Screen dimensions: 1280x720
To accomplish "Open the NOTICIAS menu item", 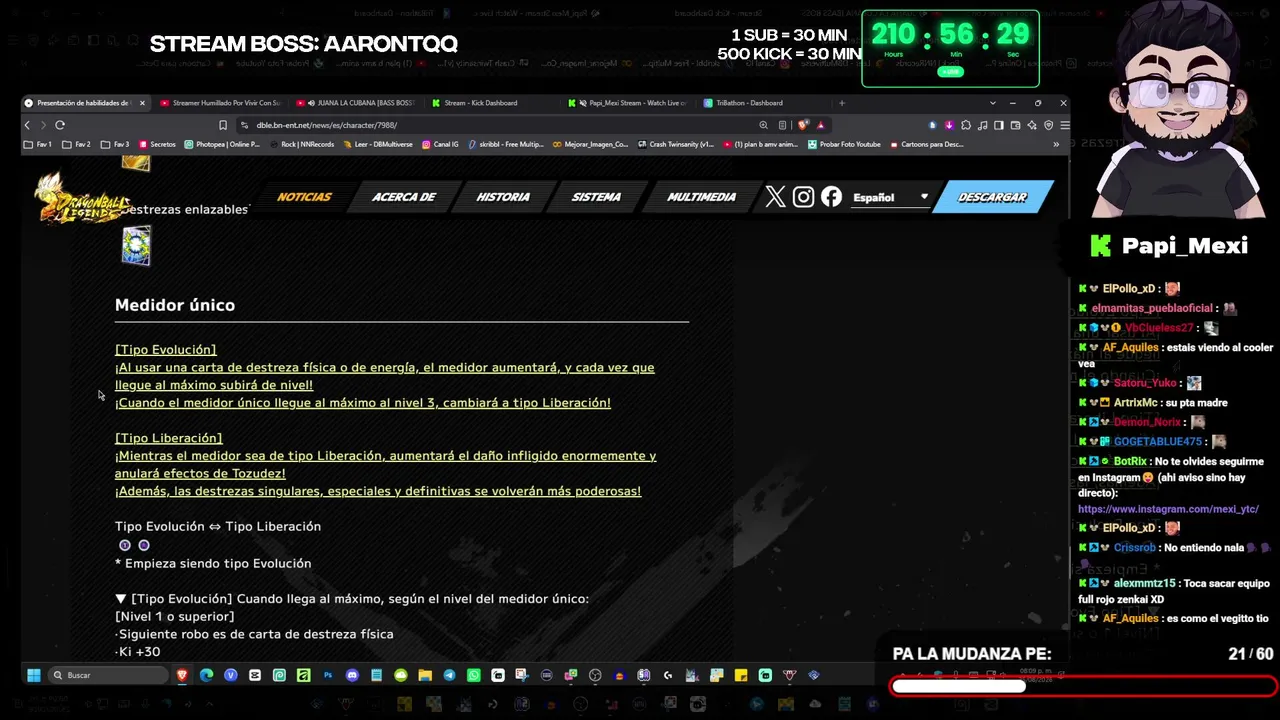I will [304, 197].
